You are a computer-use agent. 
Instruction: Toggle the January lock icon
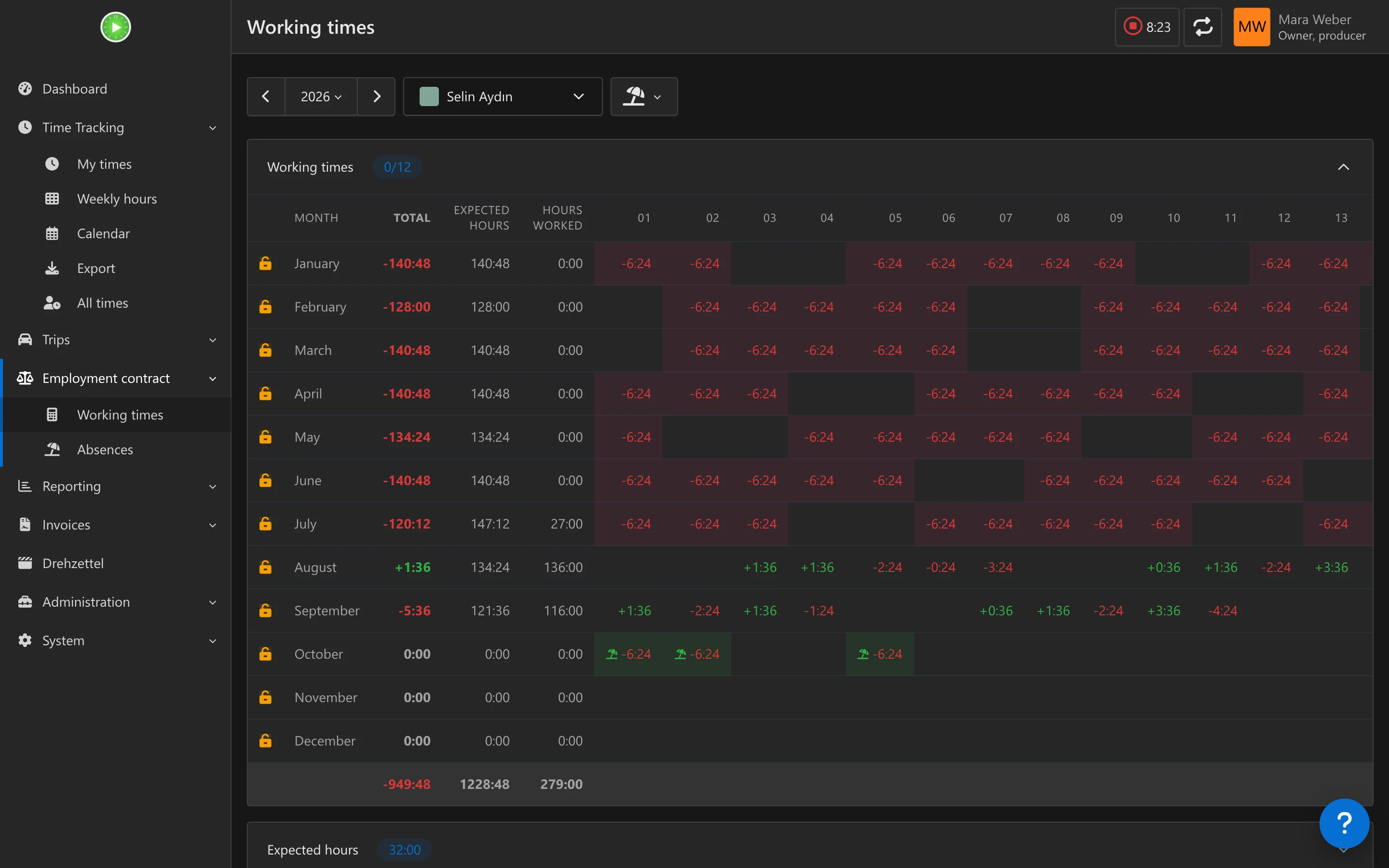tap(265, 263)
